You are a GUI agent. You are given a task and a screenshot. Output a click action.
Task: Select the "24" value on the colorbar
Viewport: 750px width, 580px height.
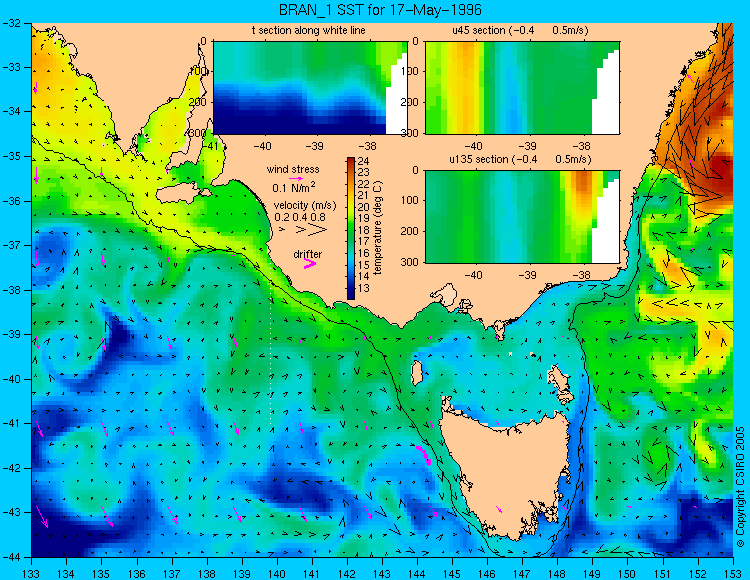pos(364,161)
